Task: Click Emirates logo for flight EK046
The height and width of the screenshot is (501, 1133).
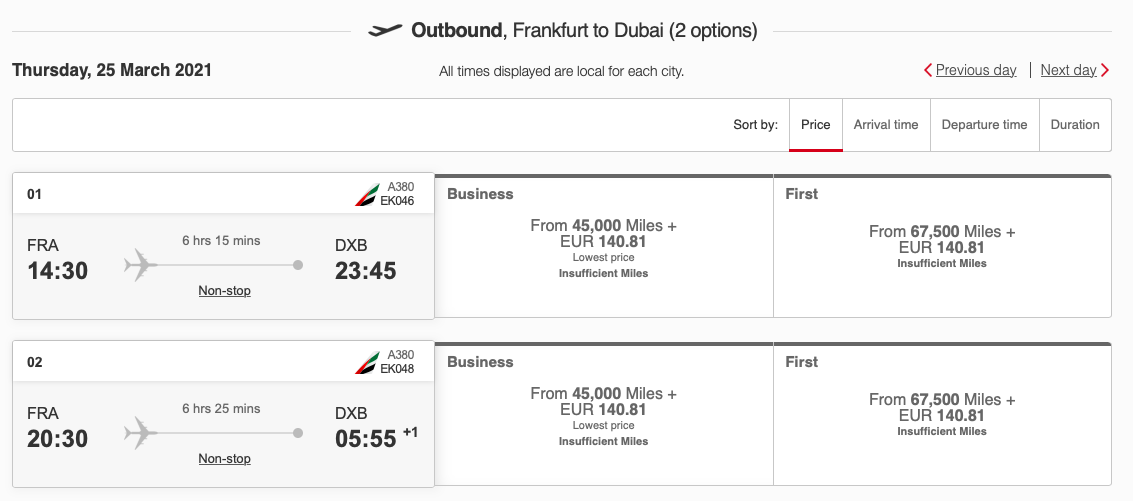Action: click(x=367, y=194)
